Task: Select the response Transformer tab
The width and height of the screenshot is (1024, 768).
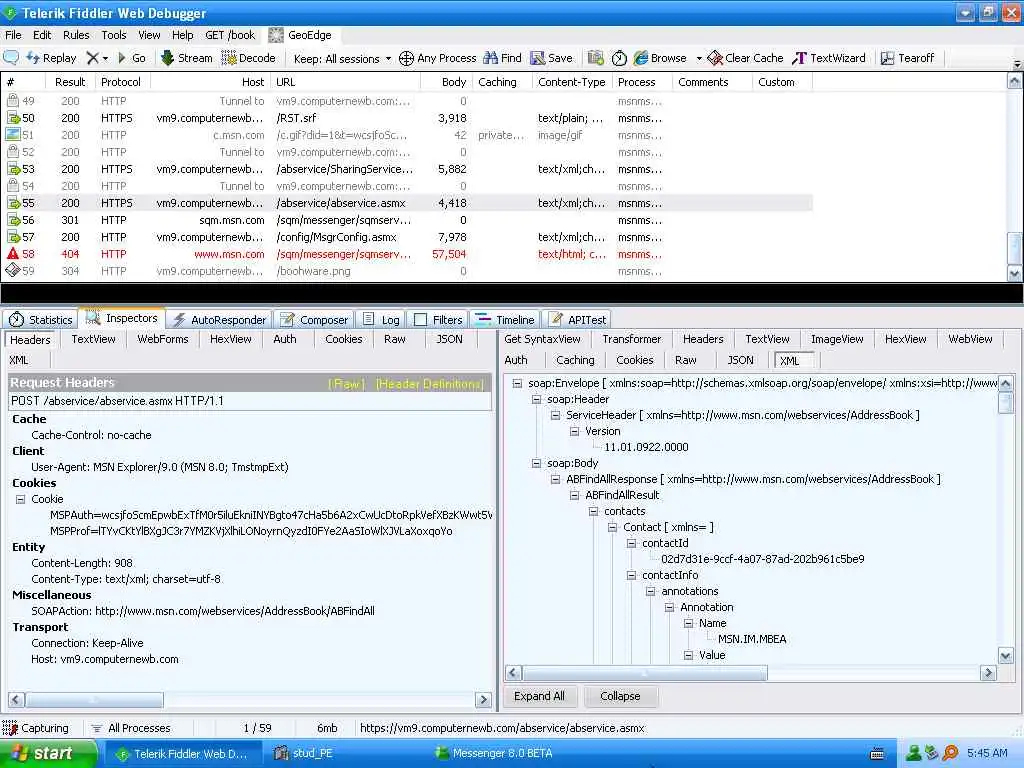Action: 632,340
